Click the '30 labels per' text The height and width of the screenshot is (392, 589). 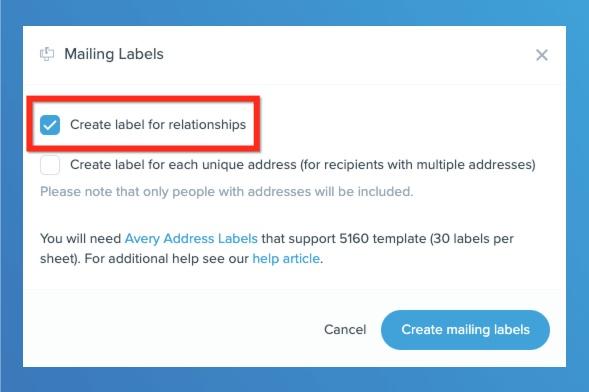click(474, 238)
